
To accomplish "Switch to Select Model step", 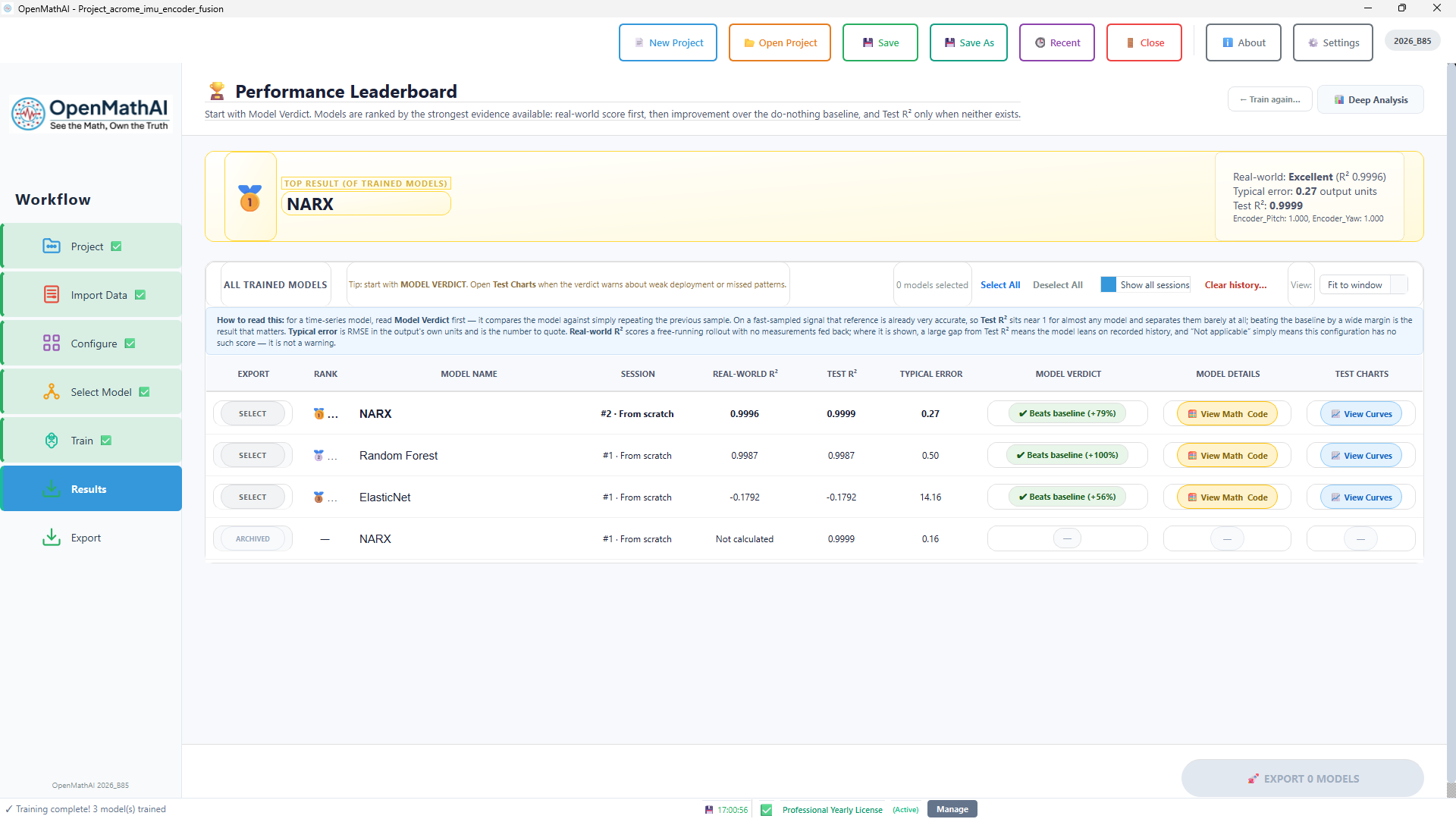I will click(x=92, y=392).
